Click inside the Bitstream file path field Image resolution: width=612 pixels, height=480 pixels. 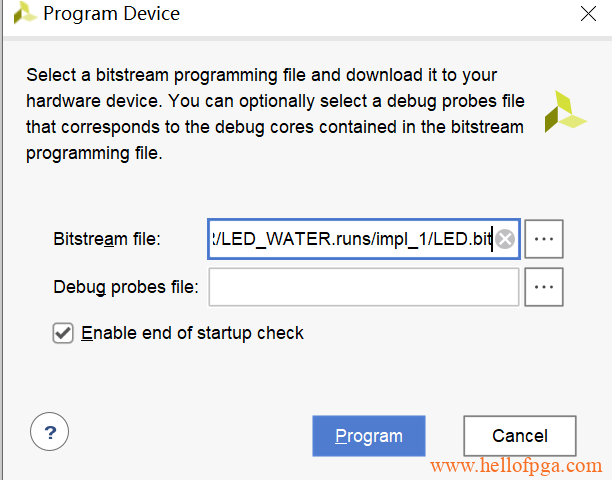pyautogui.click(x=350, y=239)
